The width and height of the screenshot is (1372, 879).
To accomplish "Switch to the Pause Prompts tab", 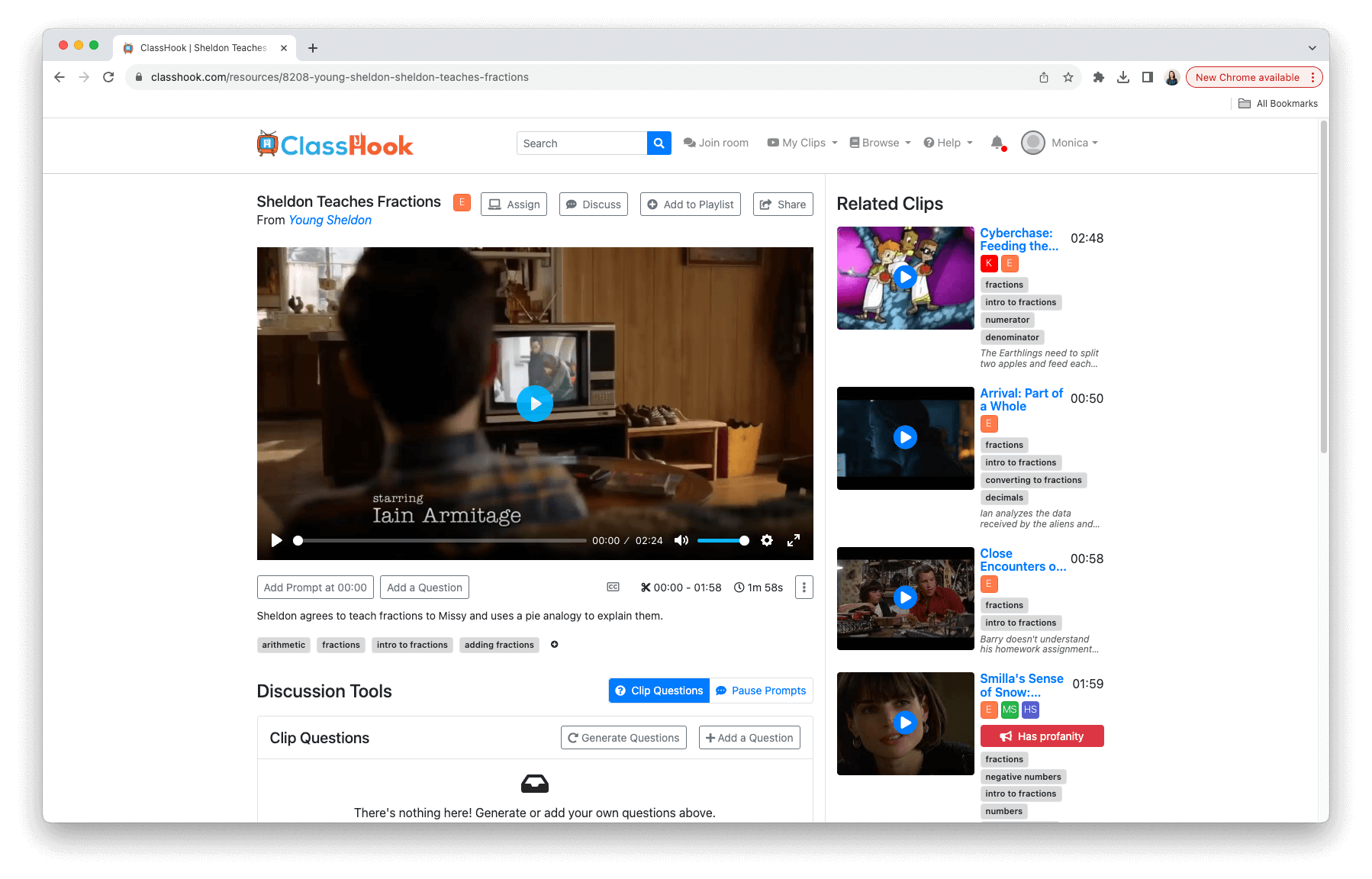I will [x=761, y=691].
